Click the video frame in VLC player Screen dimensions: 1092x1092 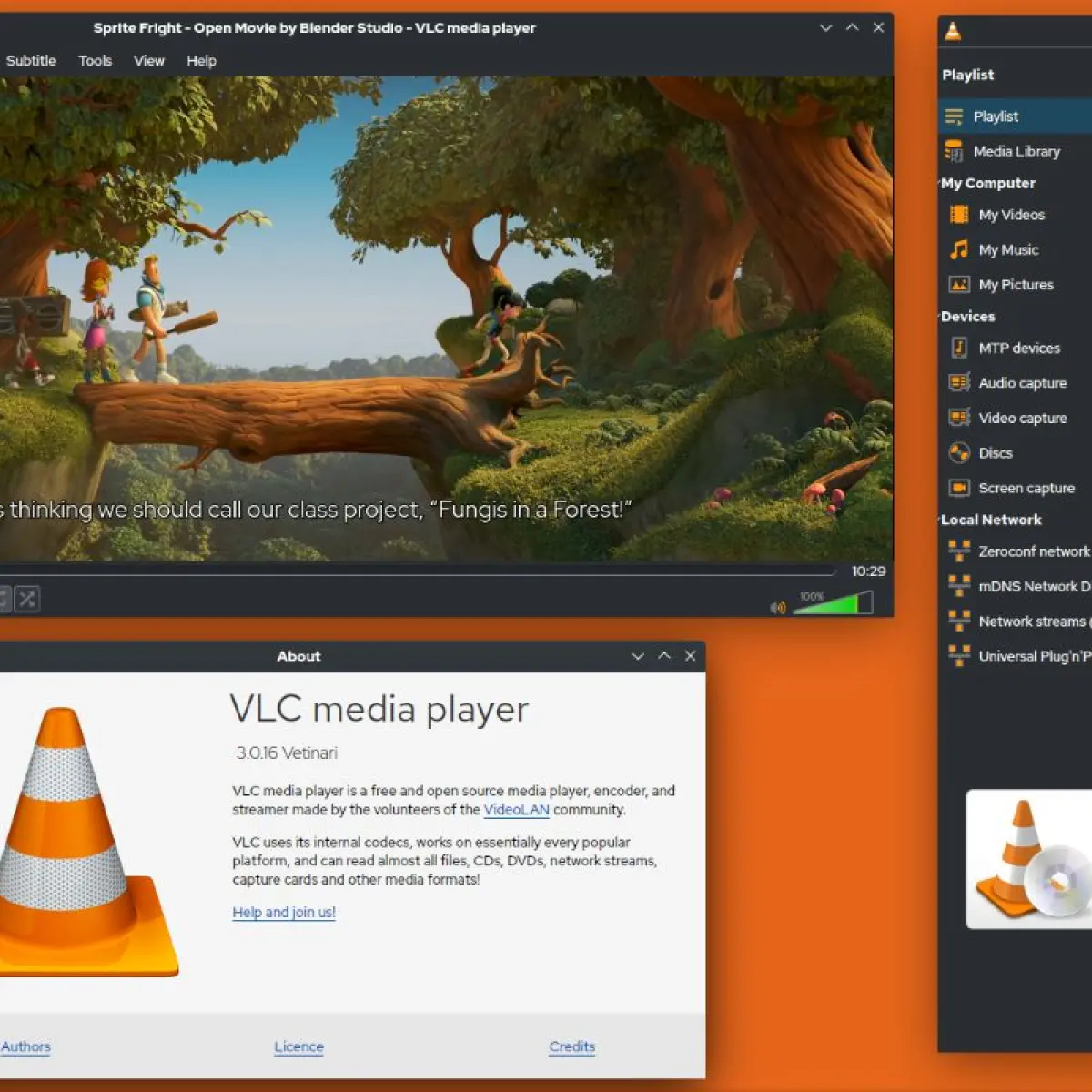tap(446, 318)
